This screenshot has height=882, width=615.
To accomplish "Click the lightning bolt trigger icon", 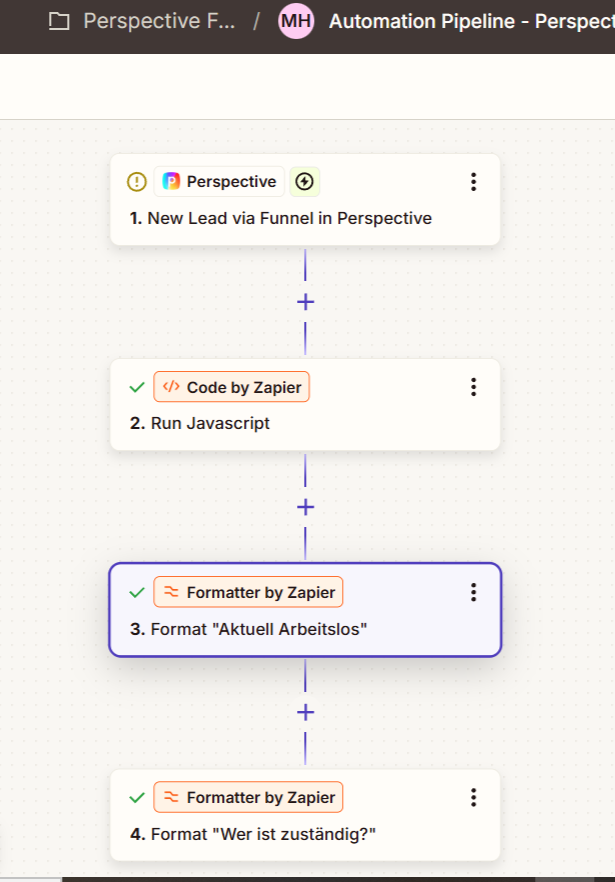I will click(x=304, y=182).
